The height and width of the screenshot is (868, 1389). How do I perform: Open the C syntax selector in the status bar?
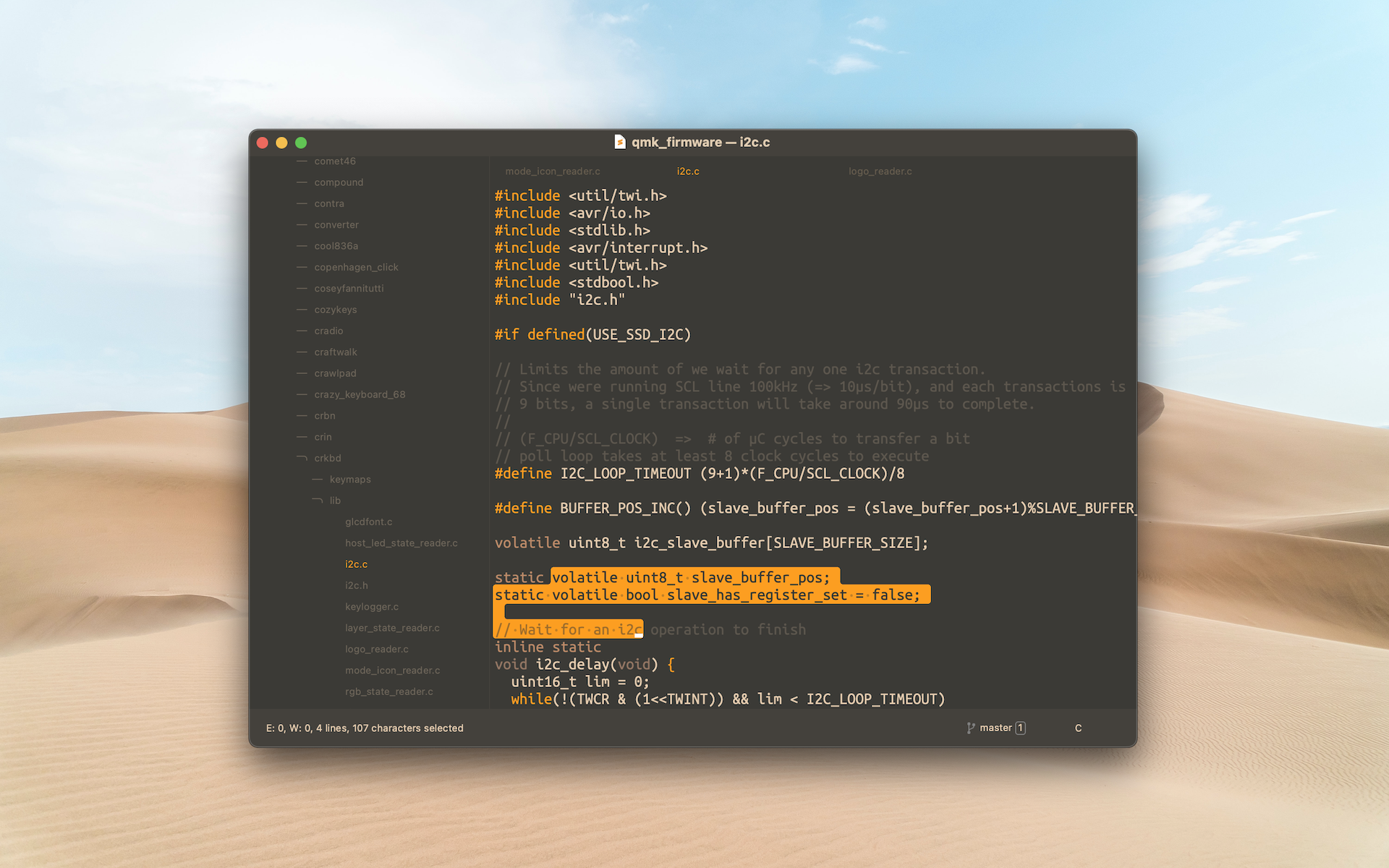click(1078, 728)
